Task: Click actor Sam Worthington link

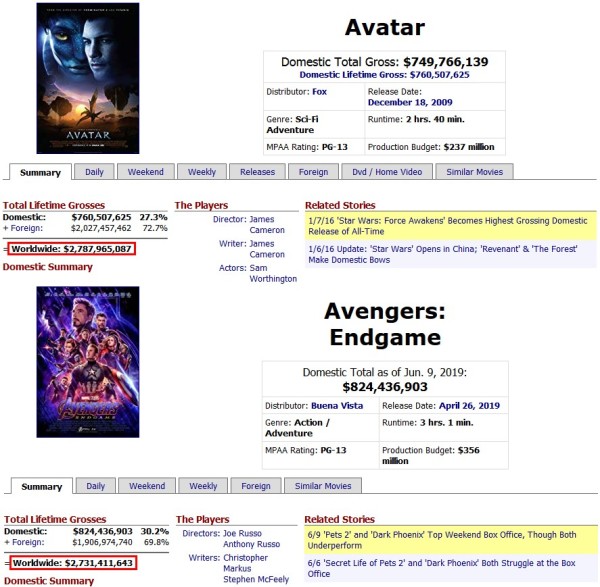Action: click(x=273, y=273)
